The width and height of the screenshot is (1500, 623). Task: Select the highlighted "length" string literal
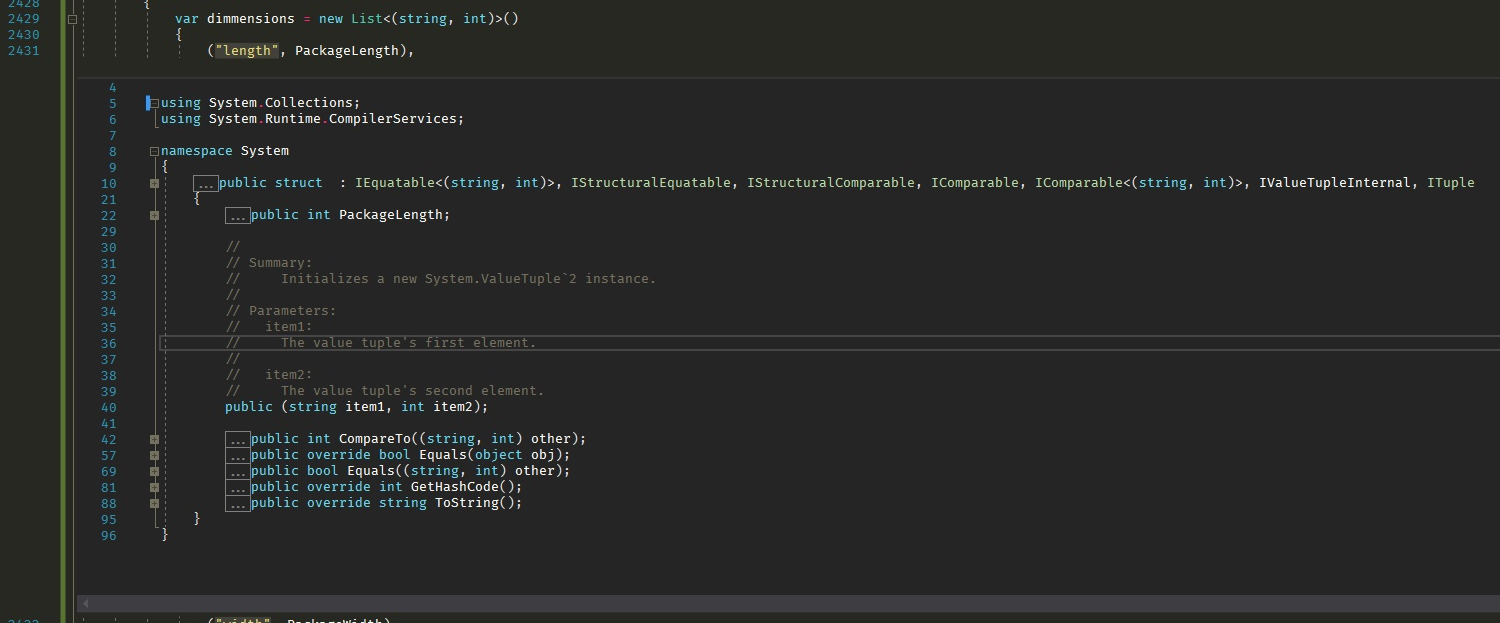(245, 50)
